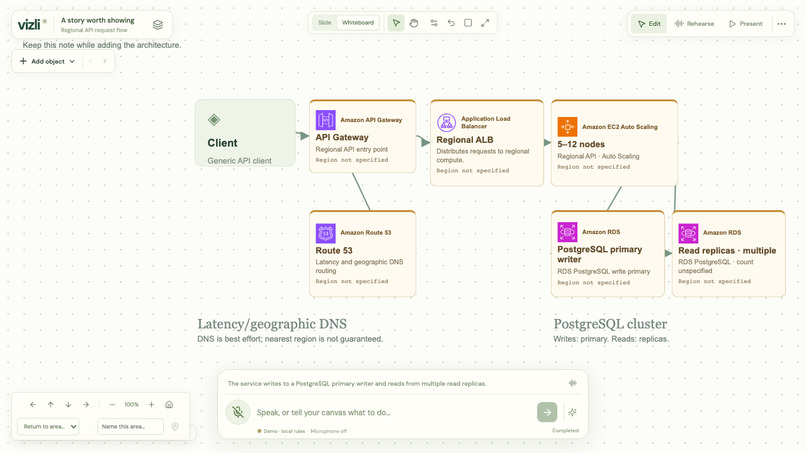Switch to Slide view

coord(324,23)
